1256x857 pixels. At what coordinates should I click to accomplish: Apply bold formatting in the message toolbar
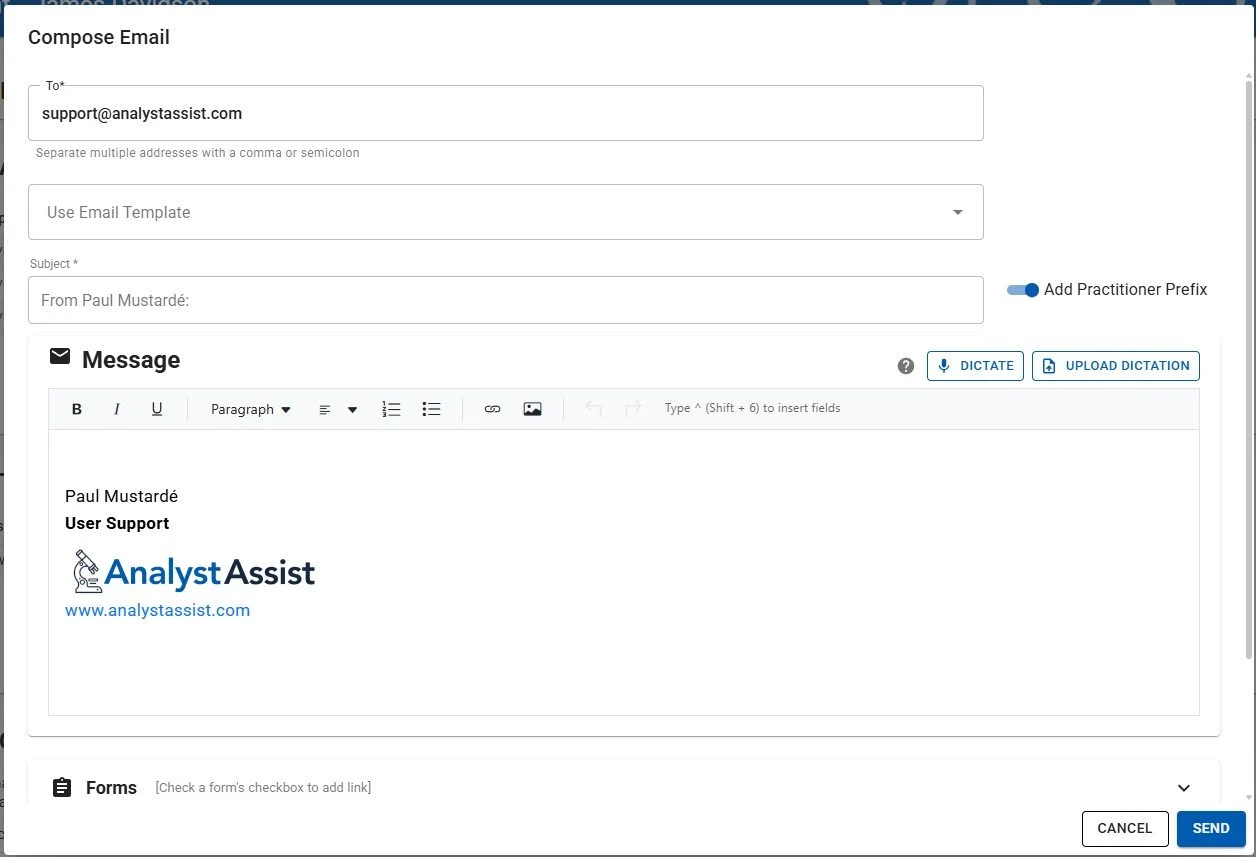(x=77, y=409)
